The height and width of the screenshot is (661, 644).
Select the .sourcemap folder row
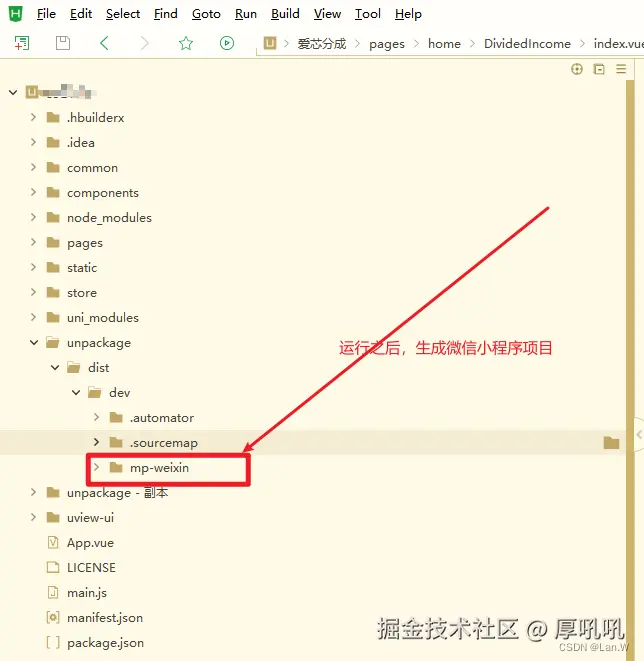tap(313, 442)
